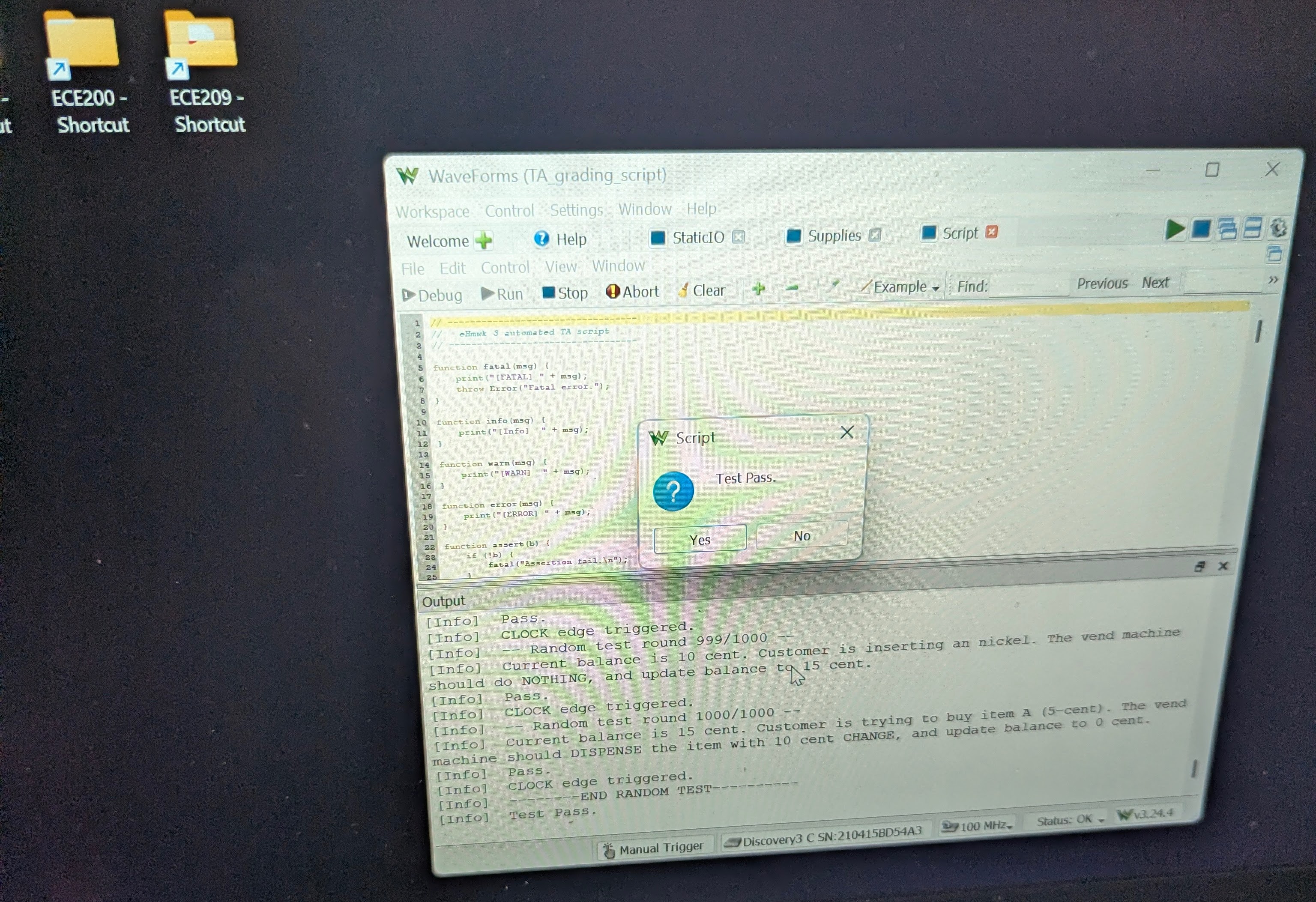The height and width of the screenshot is (902, 1316).
Task: Switch to tiled windows layout icon
Action: click(x=1252, y=227)
